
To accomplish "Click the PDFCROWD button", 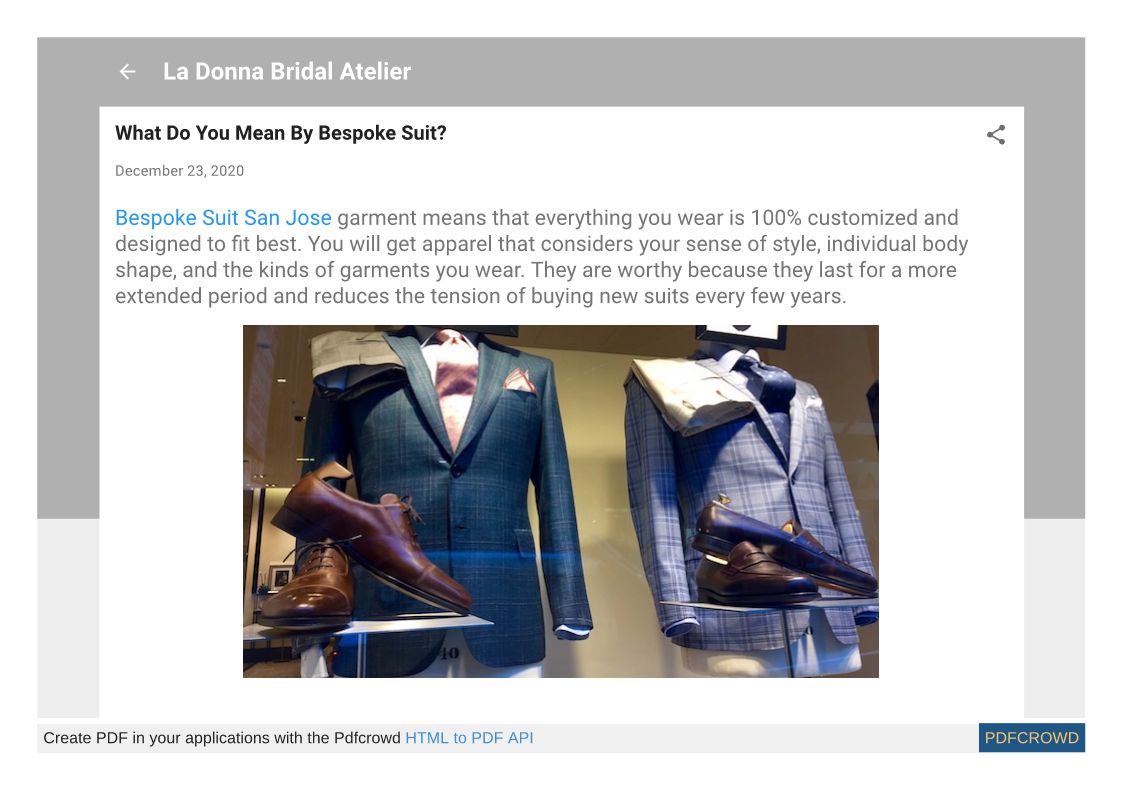I will click(x=1031, y=738).
